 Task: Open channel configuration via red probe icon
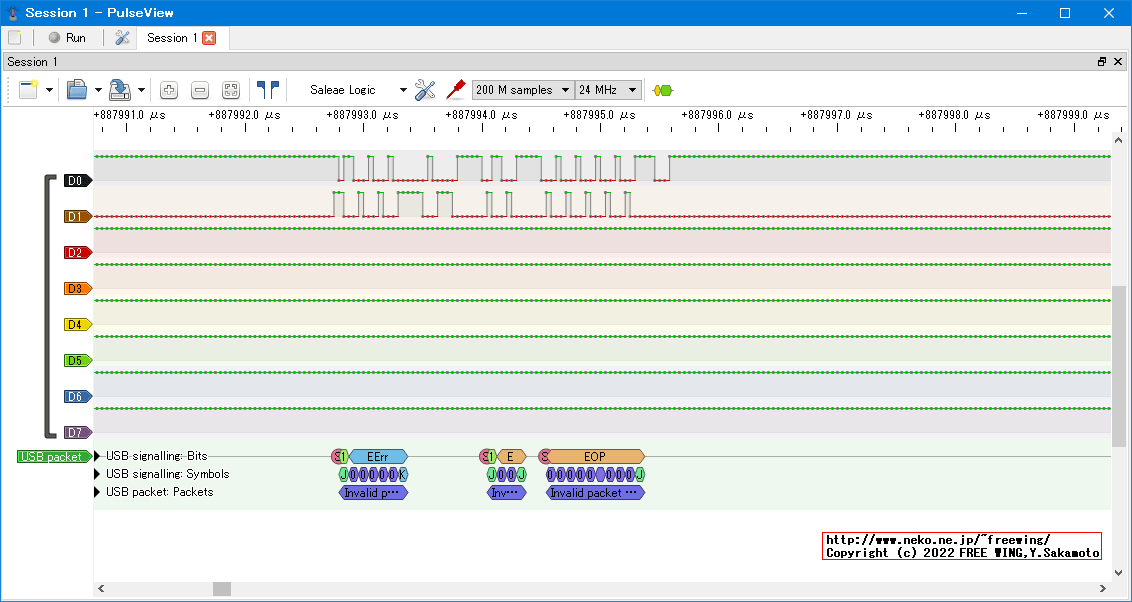(456, 90)
